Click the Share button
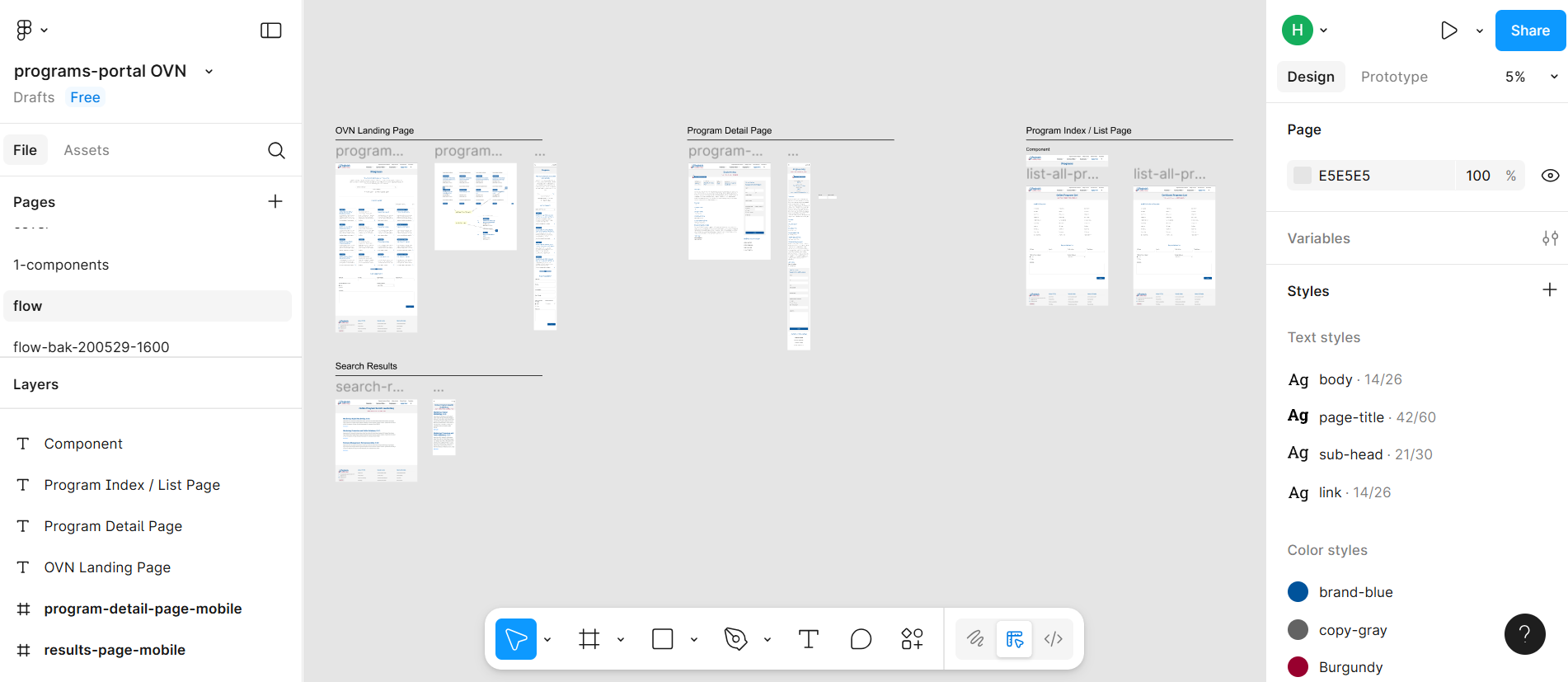The image size is (1568, 682). coord(1529,31)
